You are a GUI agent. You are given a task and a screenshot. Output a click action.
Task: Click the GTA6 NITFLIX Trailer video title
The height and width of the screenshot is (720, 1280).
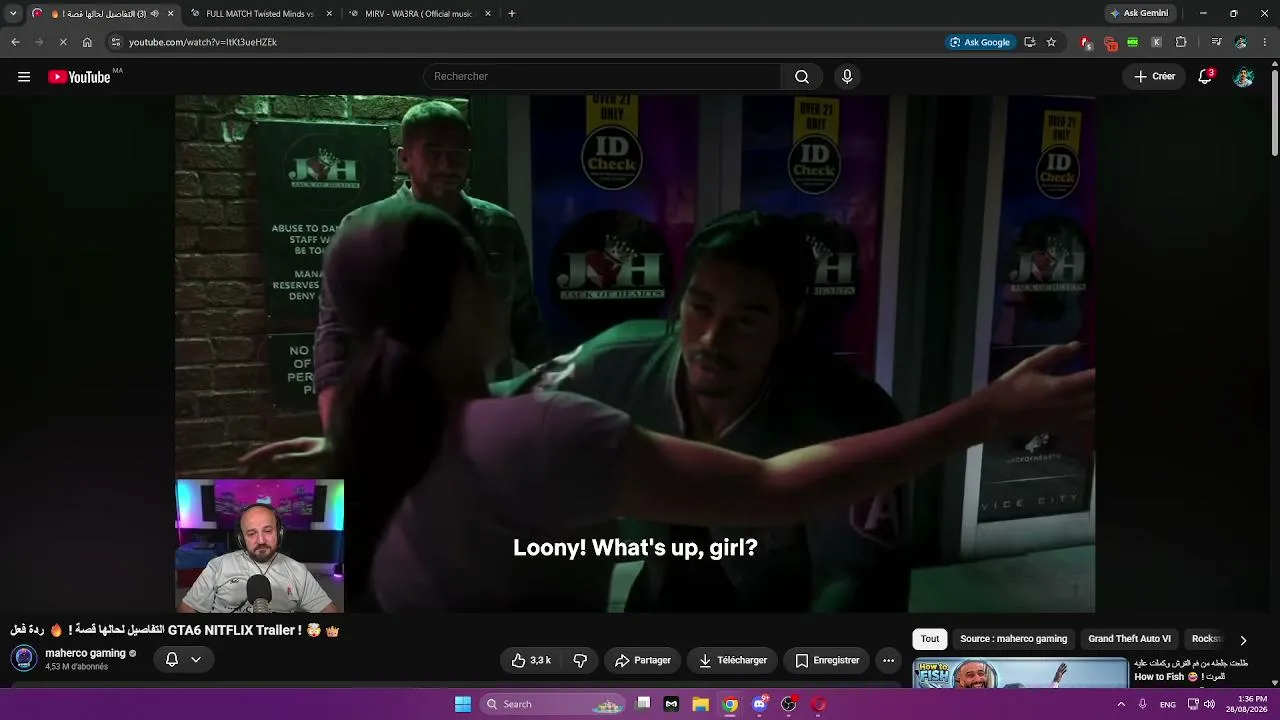(x=175, y=631)
